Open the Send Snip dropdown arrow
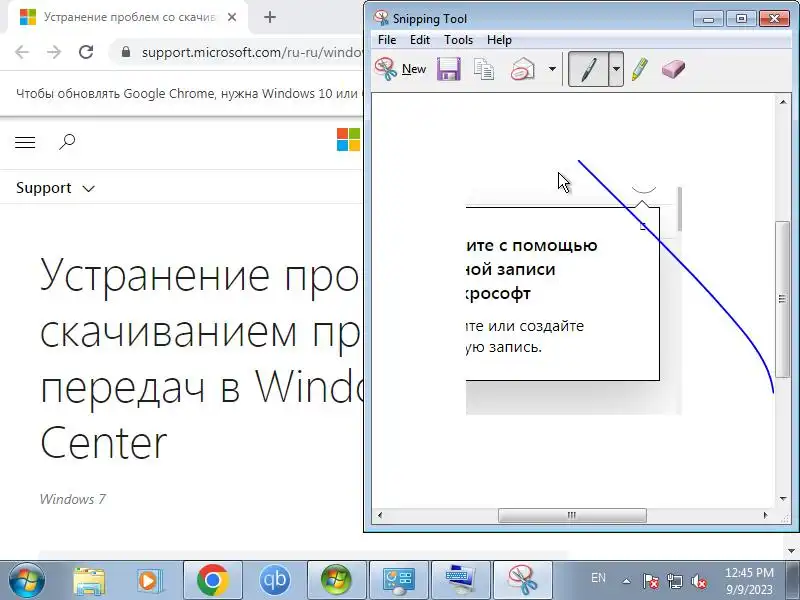Viewport: 800px width, 600px height. coord(552,69)
